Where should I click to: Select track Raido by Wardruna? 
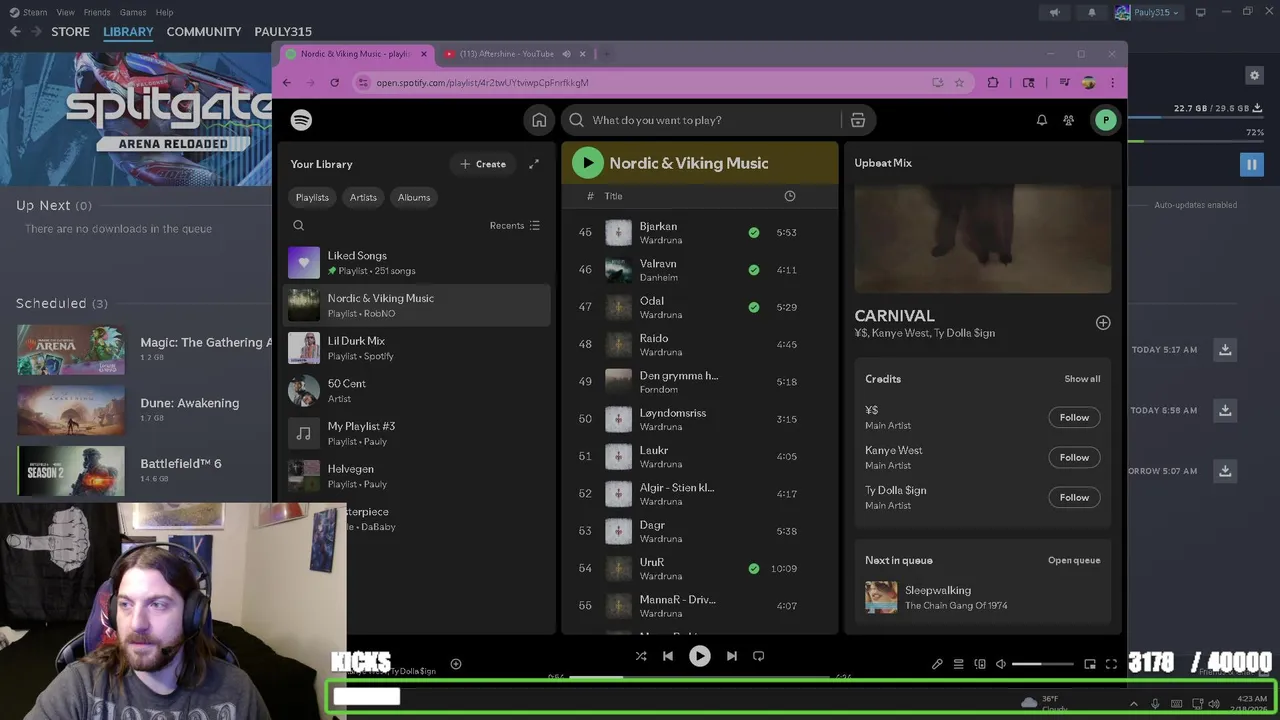point(699,344)
